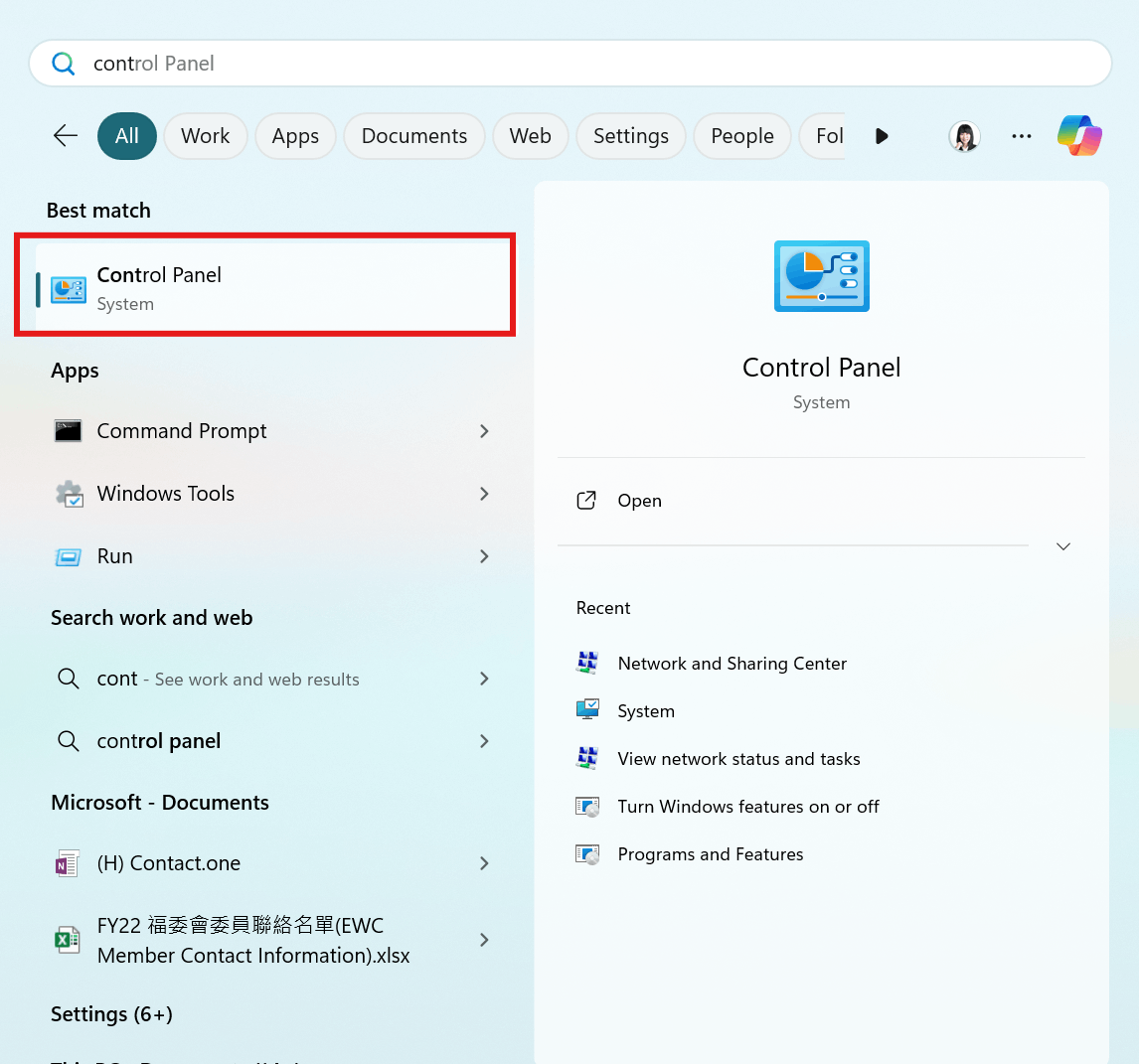
Task: Select 'cont - See work and web results'
Action: pos(228,680)
